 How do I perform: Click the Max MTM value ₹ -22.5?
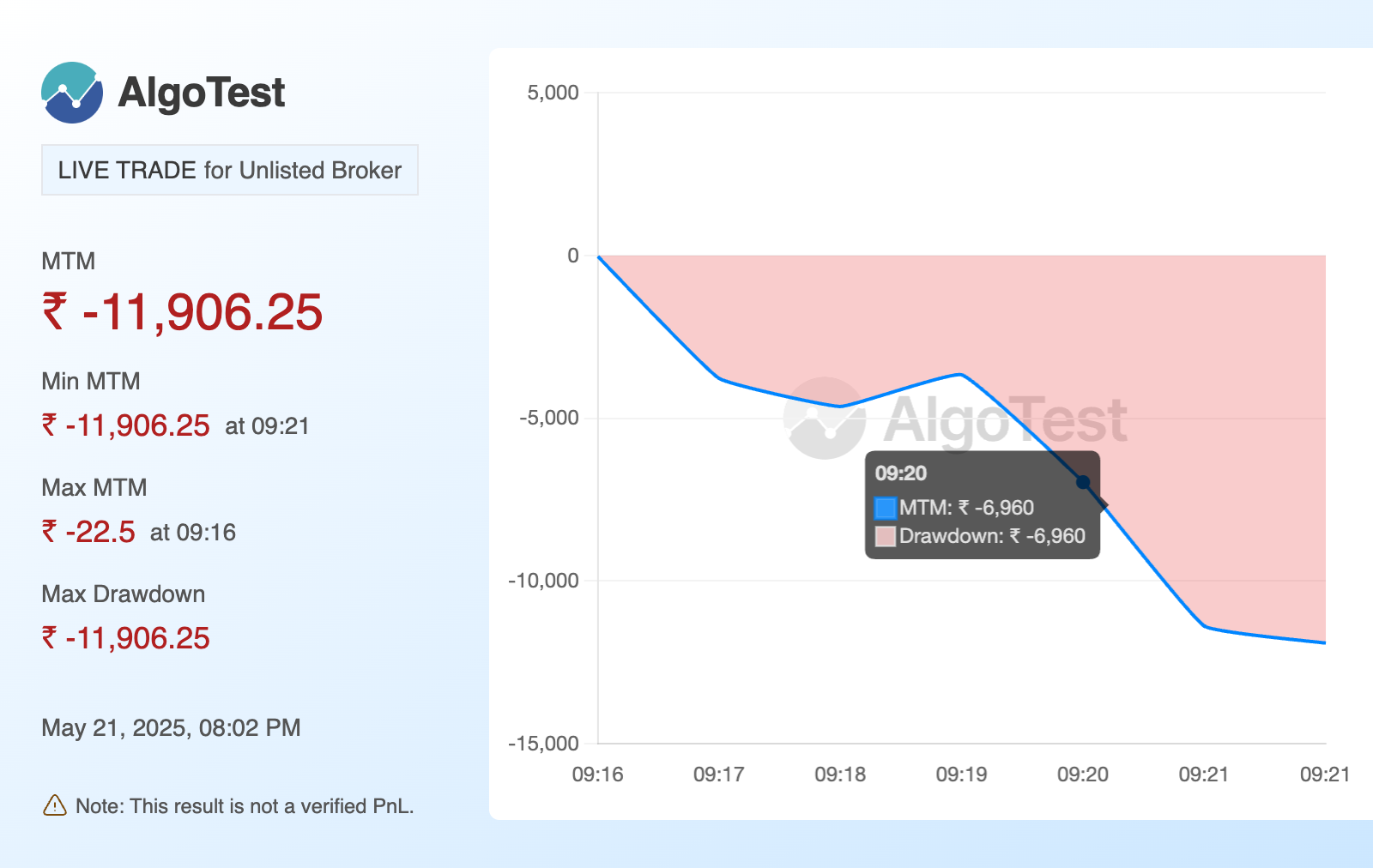89,532
